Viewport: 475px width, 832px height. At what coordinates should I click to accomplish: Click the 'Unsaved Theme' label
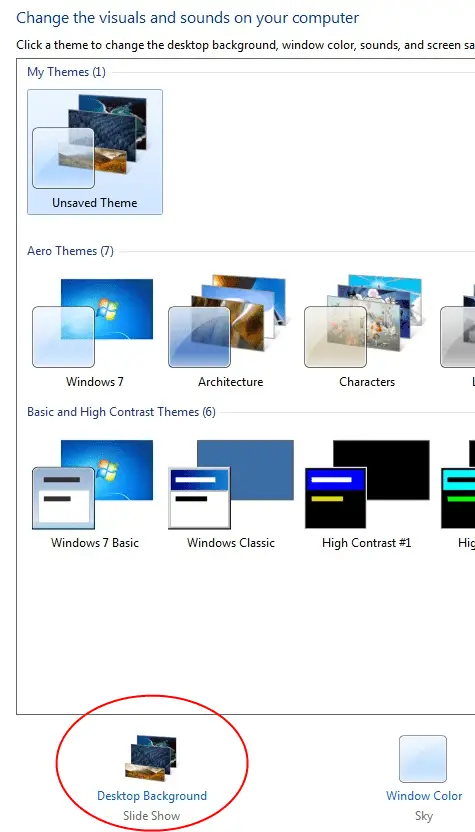[x=94, y=203]
